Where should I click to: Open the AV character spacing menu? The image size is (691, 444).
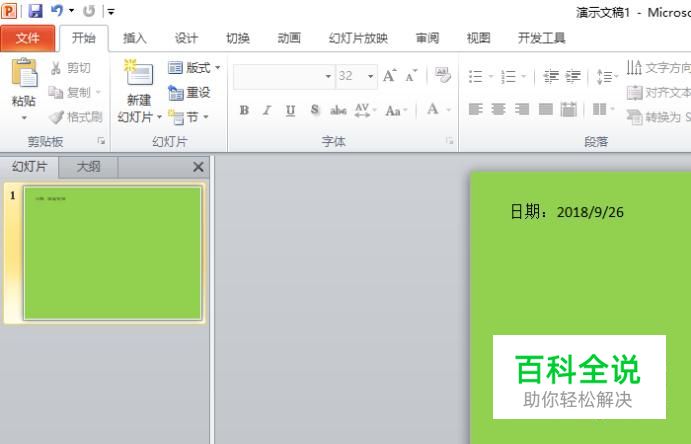[x=365, y=110]
